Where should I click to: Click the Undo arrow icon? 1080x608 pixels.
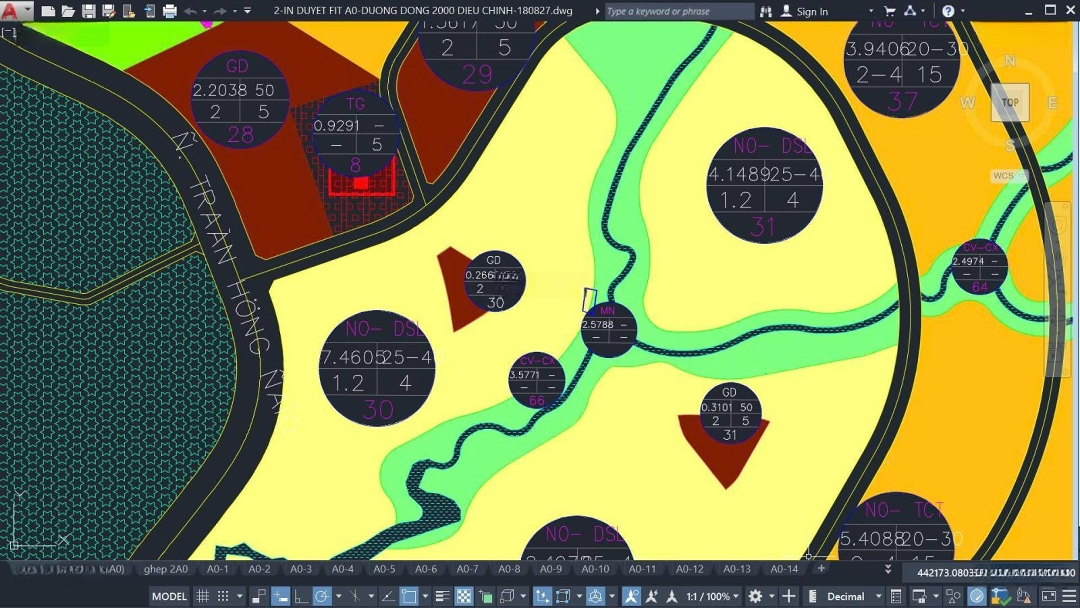[191, 11]
